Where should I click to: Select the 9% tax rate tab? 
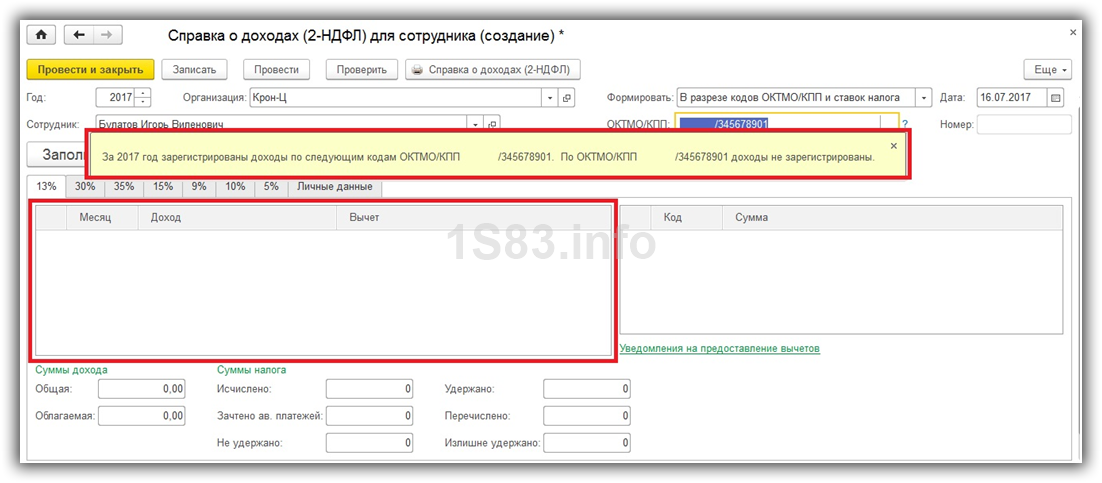pos(199,187)
